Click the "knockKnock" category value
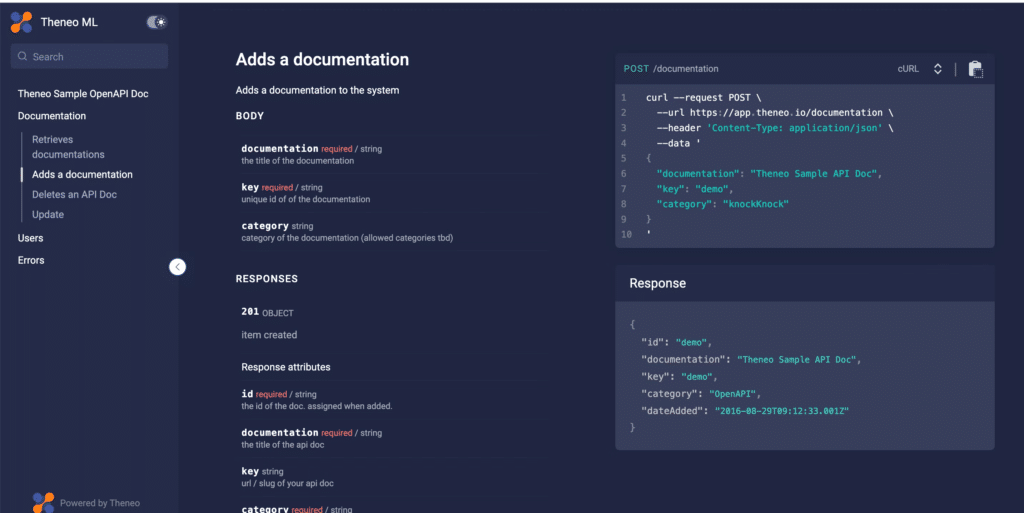Screen dimensions: 1024x513 click(756, 204)
